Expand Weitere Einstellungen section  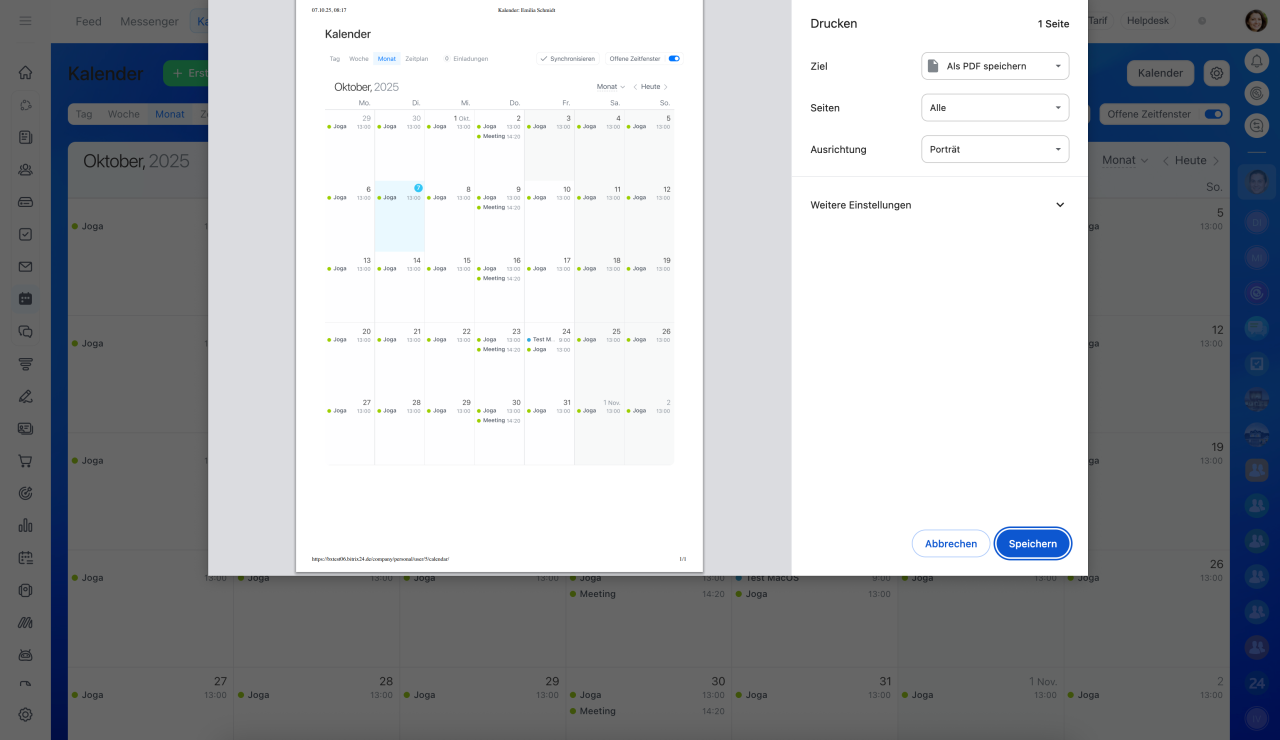tap(939, 205)
